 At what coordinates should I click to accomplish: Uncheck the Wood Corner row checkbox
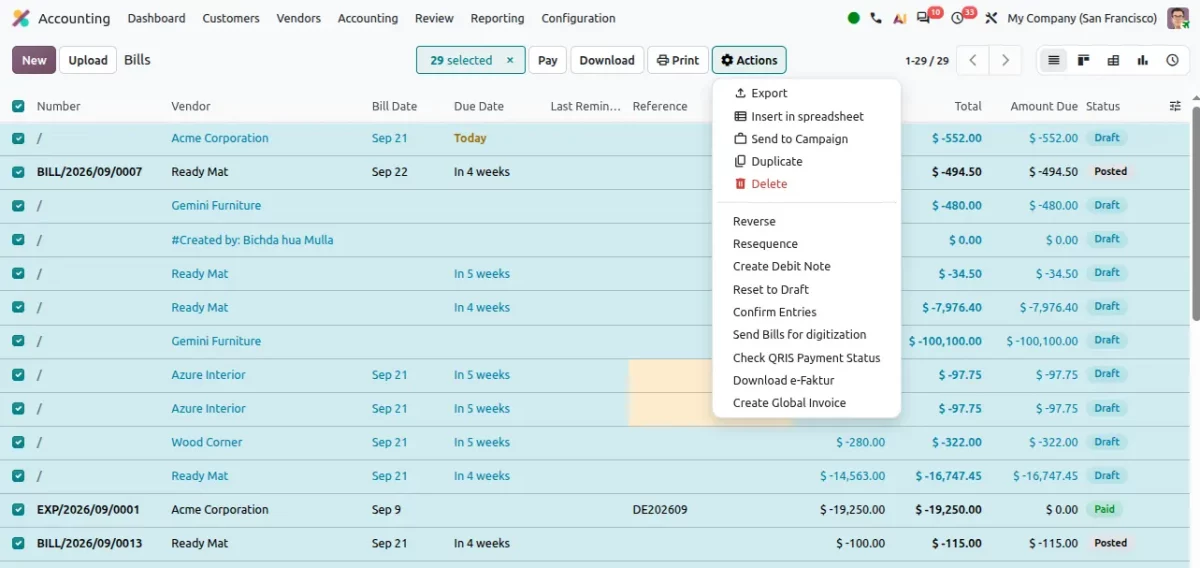pyautogui.click(x=18, y=442)
